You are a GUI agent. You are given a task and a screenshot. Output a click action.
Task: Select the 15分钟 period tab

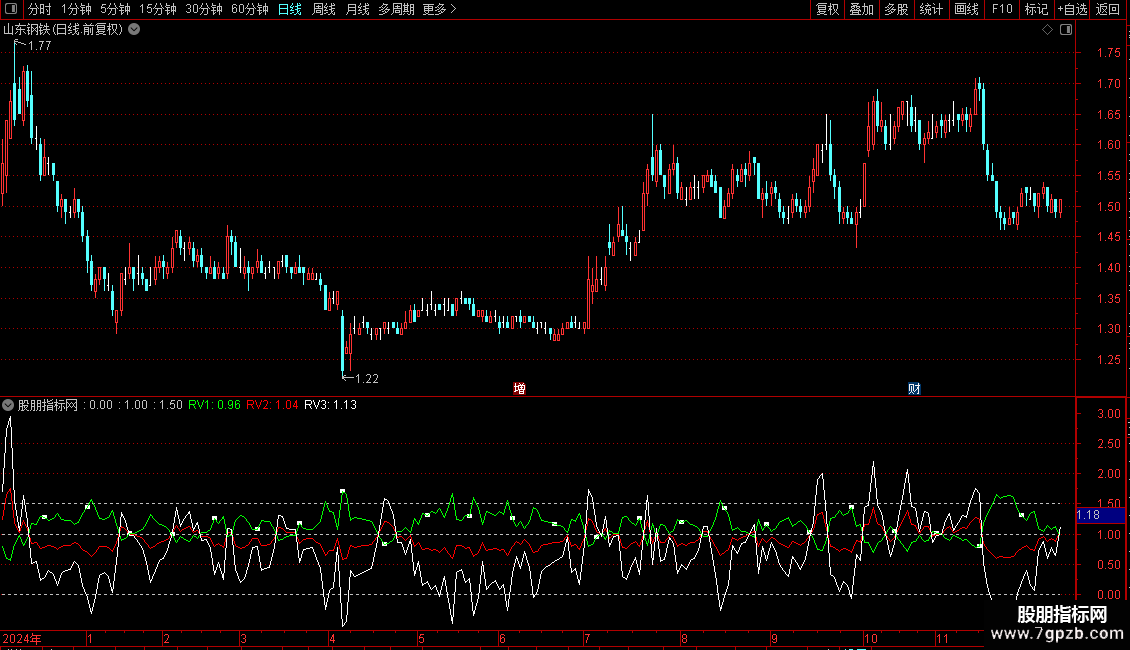[x=158, y=9]
